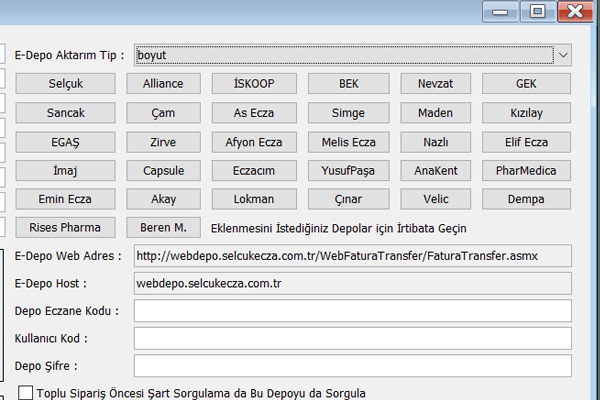This screenshot has height=400, width=600.
Task: Click the Melis Ecza button
Action: click(349, 142)
